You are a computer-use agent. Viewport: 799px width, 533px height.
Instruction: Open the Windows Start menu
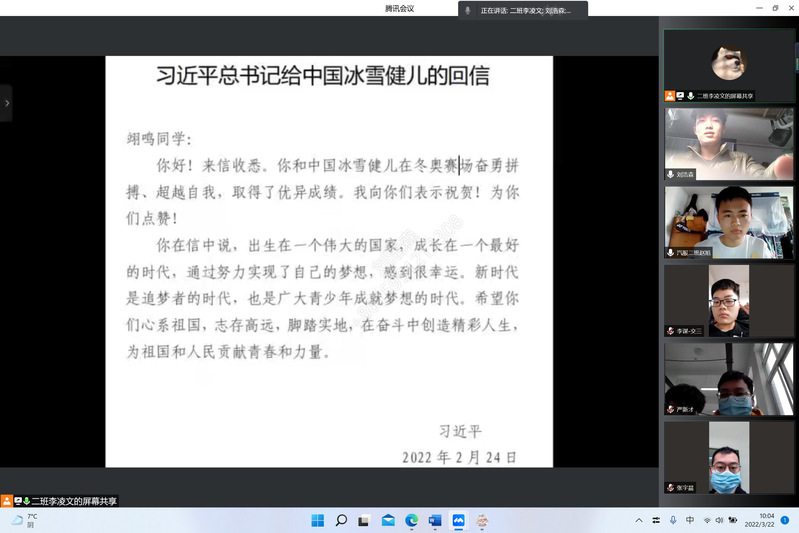coord(317,521)
